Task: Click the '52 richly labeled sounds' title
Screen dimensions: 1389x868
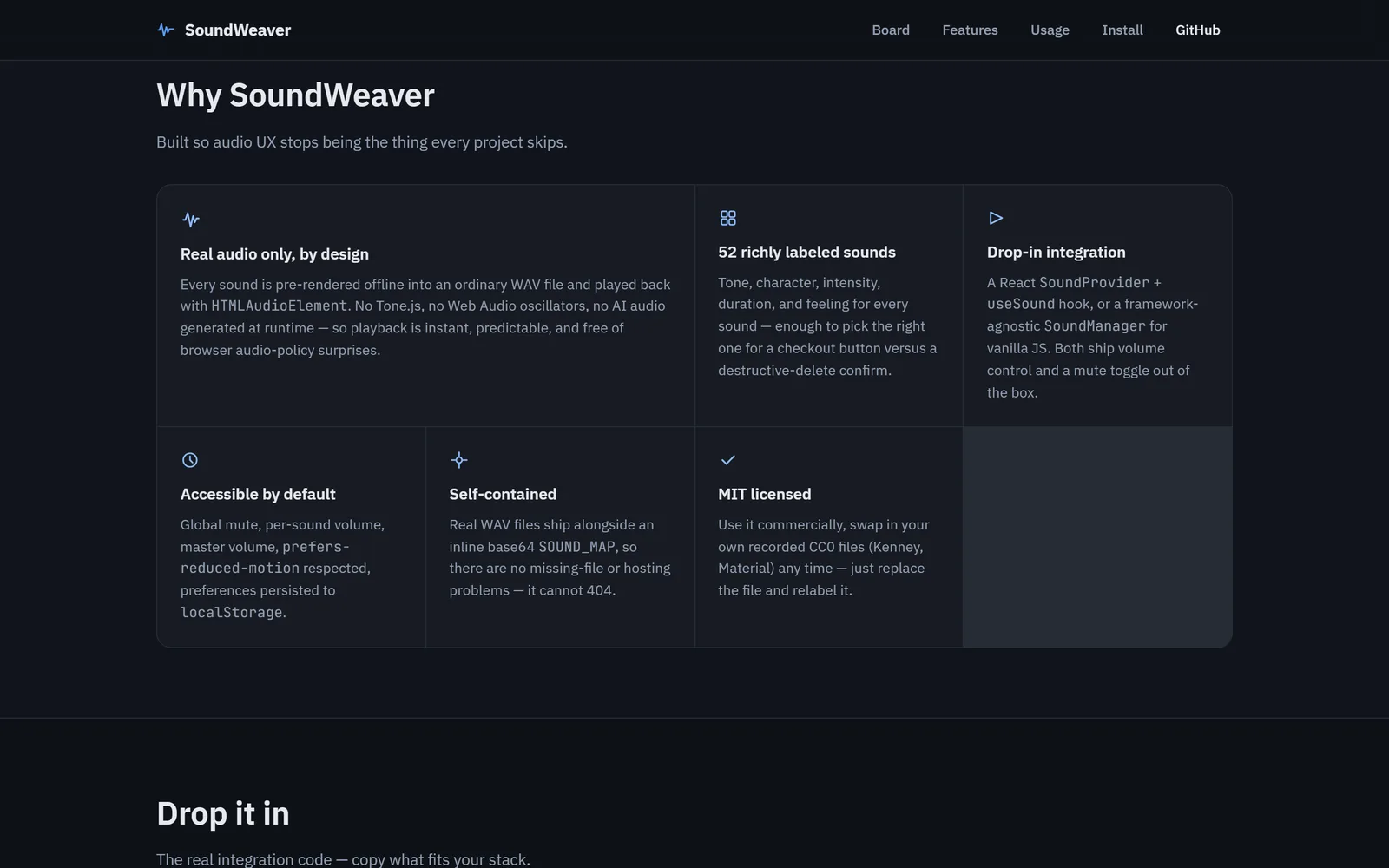Action: (806, 252)
